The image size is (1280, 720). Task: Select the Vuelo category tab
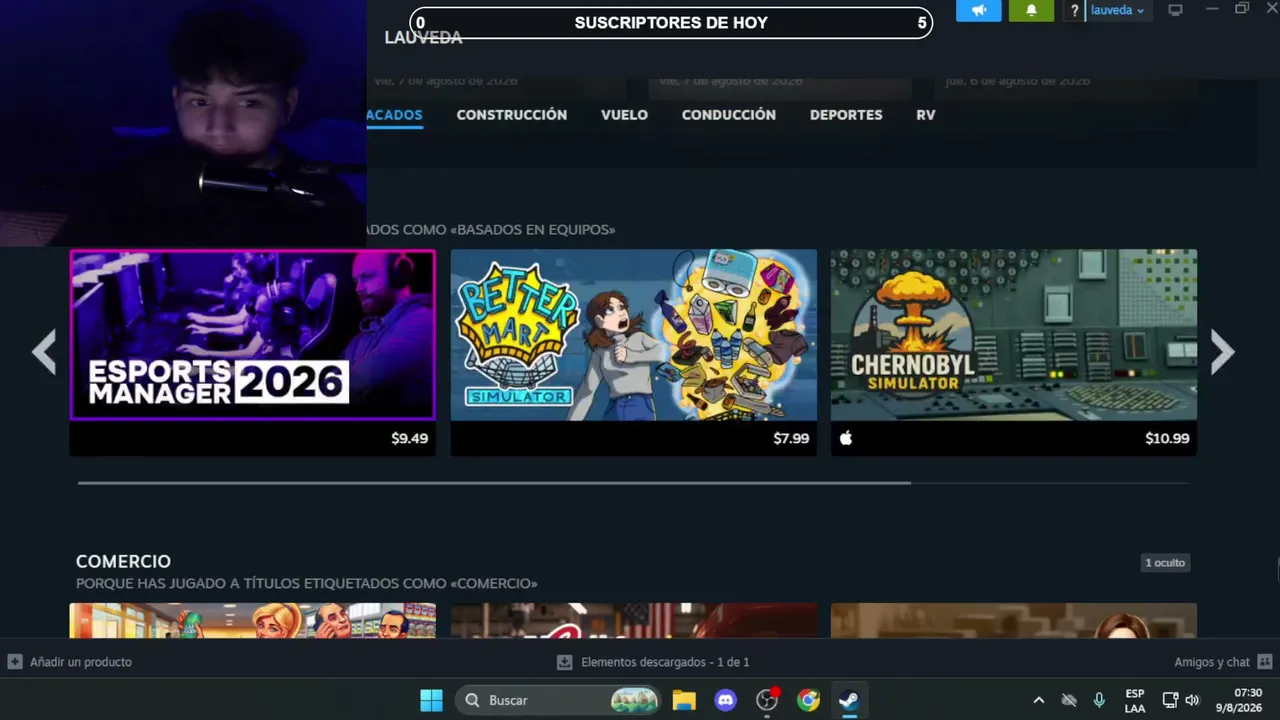624,115
